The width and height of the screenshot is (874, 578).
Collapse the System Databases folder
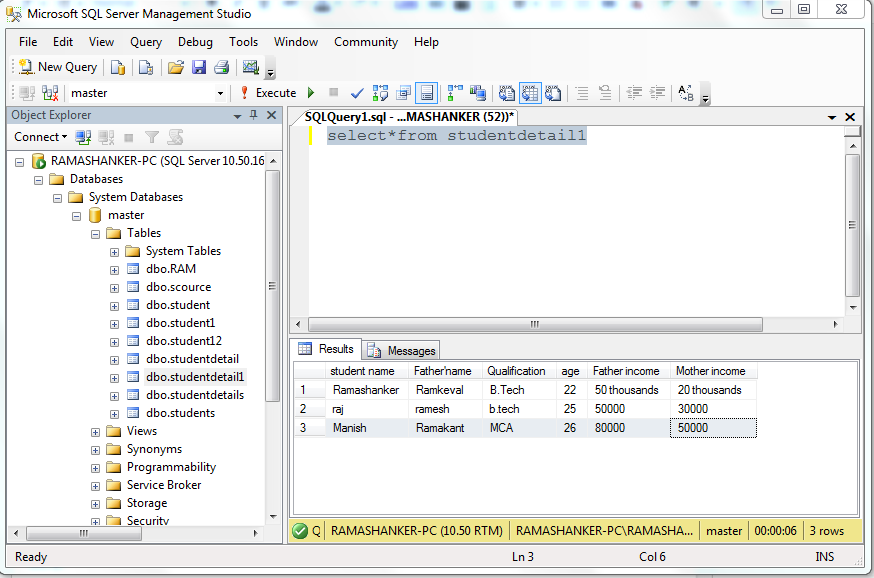(x=57, y=198)
